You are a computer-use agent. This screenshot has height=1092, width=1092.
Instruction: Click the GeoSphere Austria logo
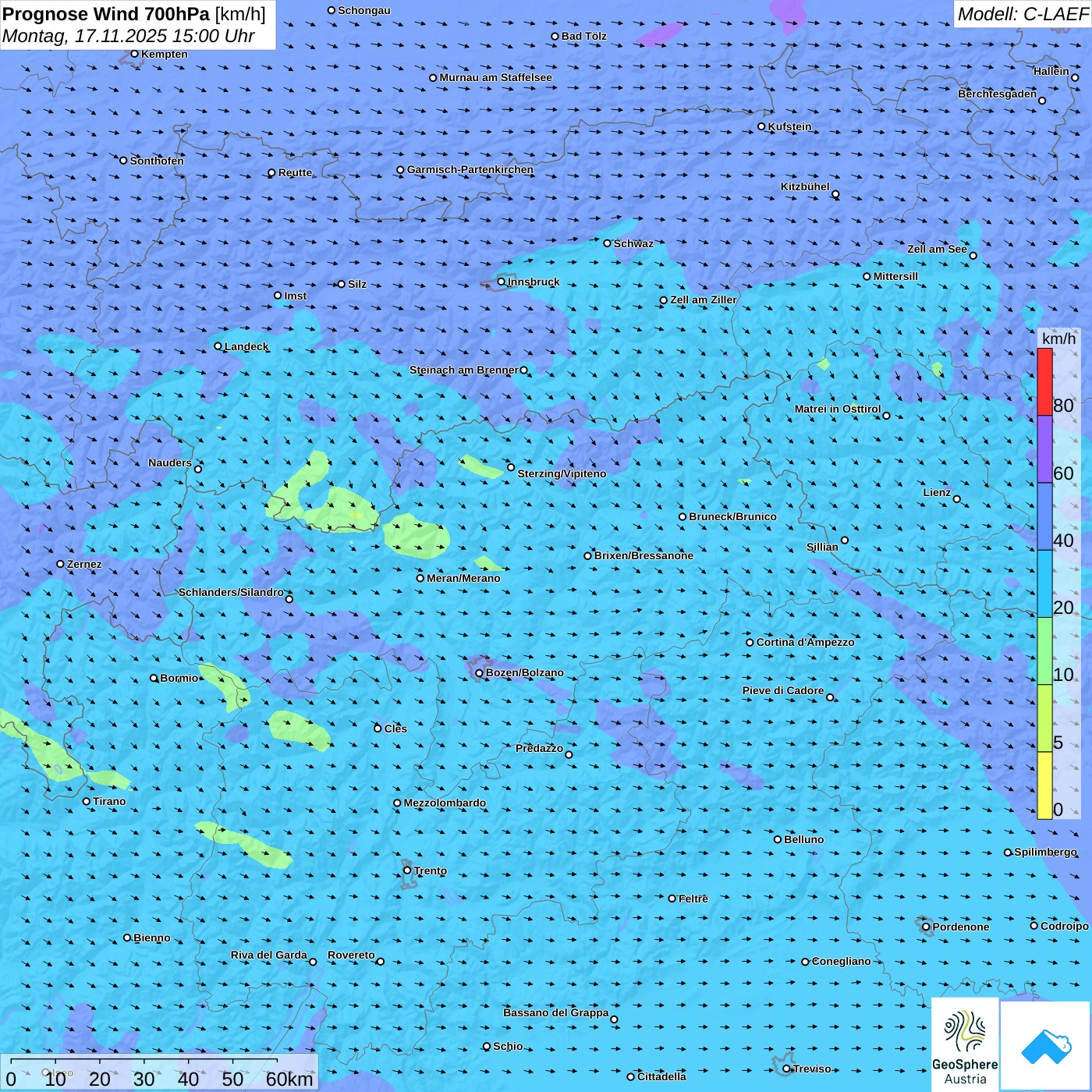click(965, 1044)
